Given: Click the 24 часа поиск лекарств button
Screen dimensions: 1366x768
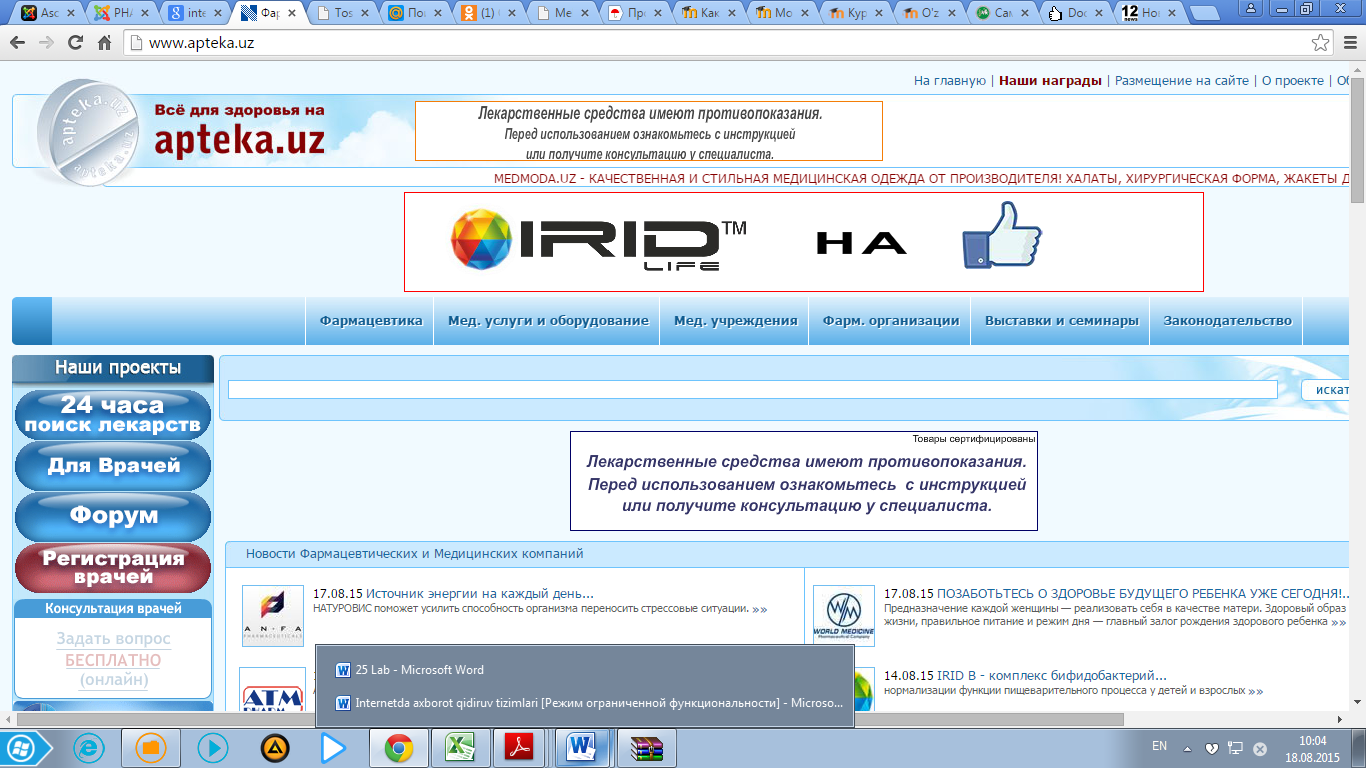Looking at the screenshot, I should pos(113,415).
